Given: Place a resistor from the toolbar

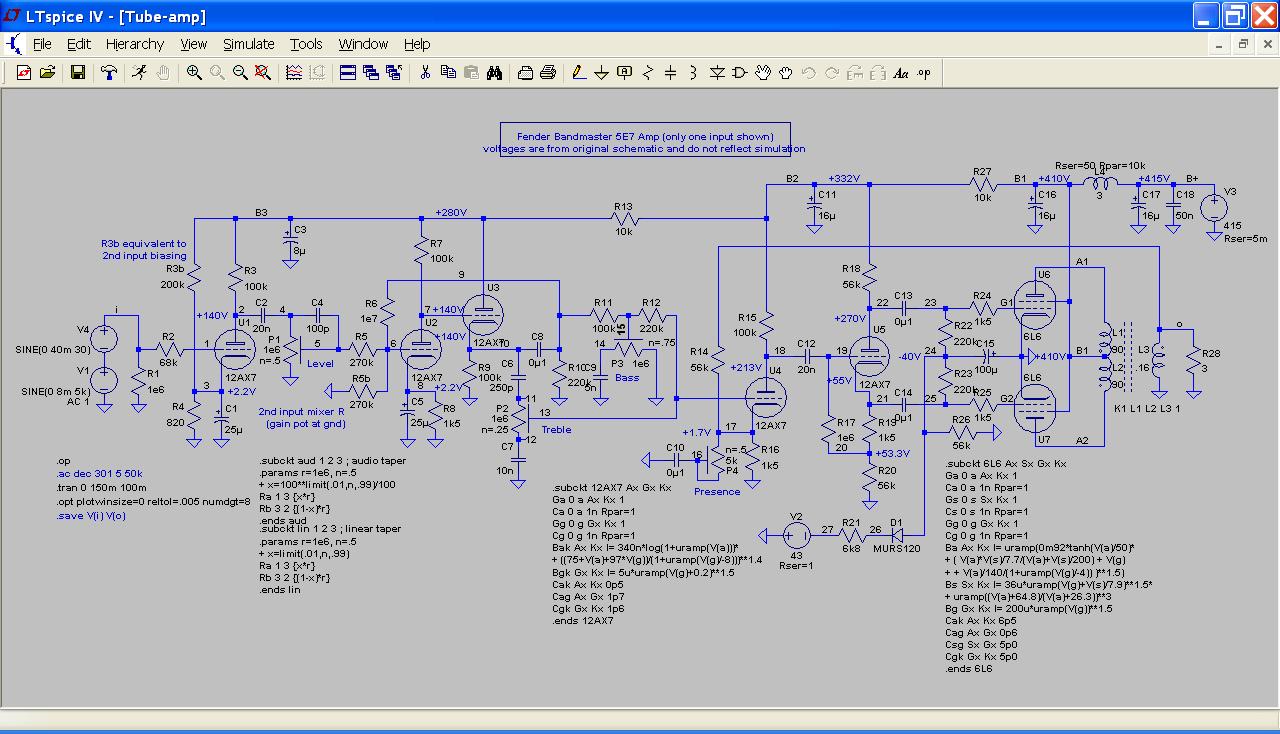Looking at the screenshot, I should click(648, 73).
